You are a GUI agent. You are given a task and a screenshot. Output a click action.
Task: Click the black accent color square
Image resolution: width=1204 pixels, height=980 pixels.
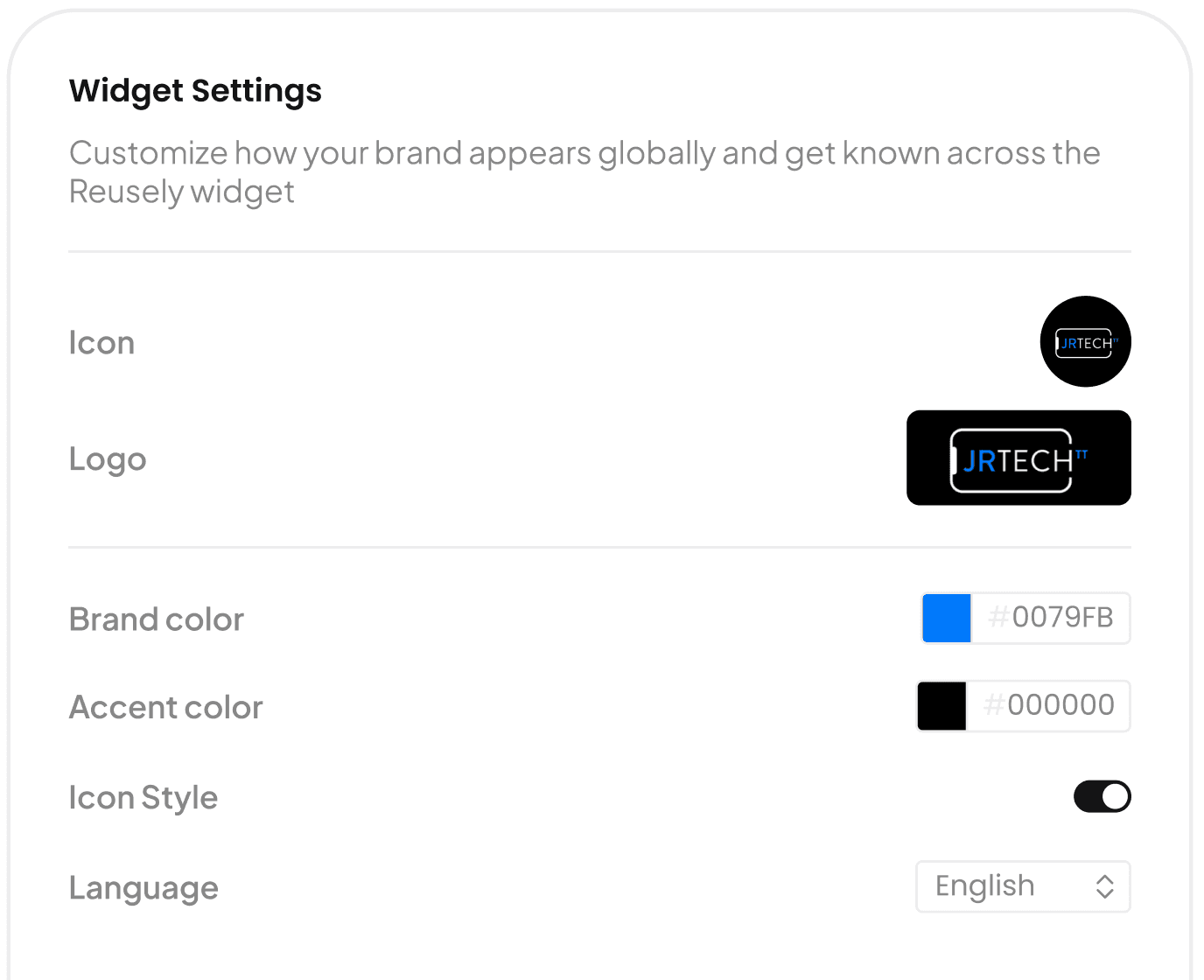click(941, 705)
